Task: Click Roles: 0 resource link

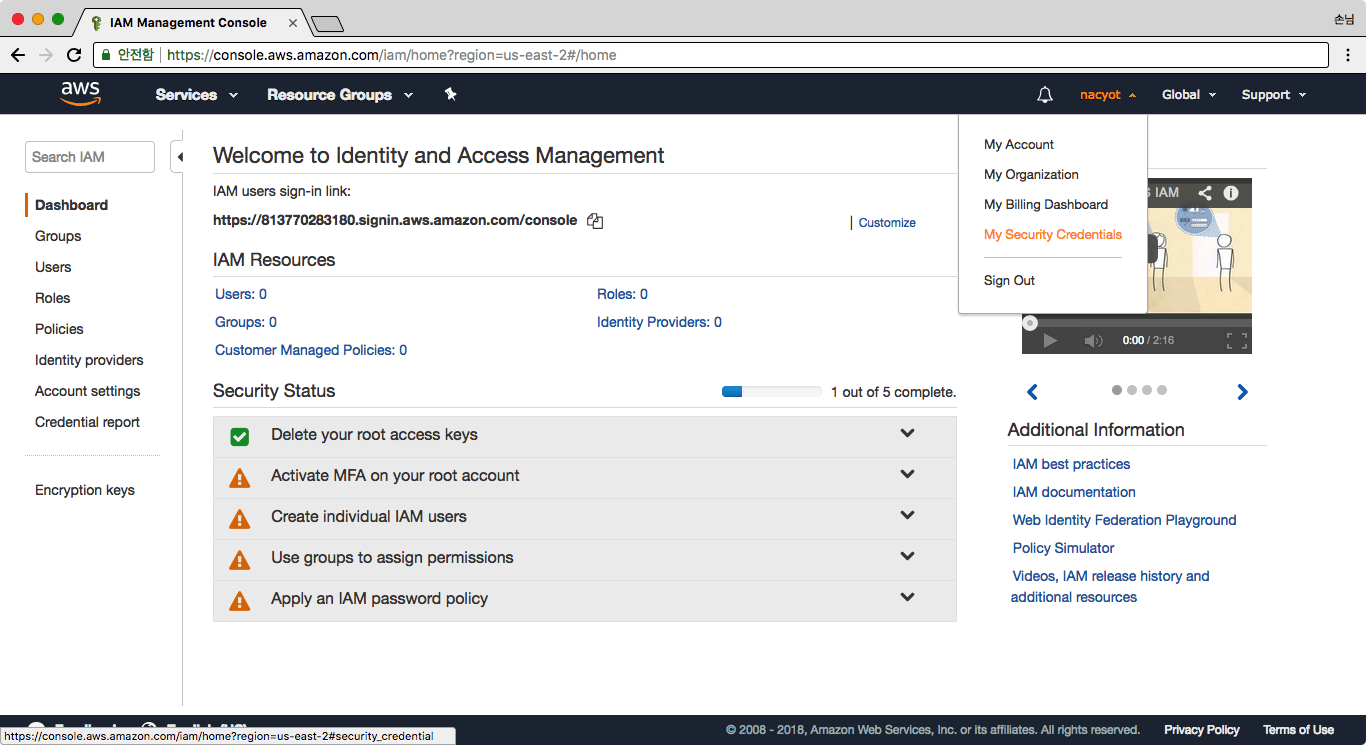Action: (622, 294)
